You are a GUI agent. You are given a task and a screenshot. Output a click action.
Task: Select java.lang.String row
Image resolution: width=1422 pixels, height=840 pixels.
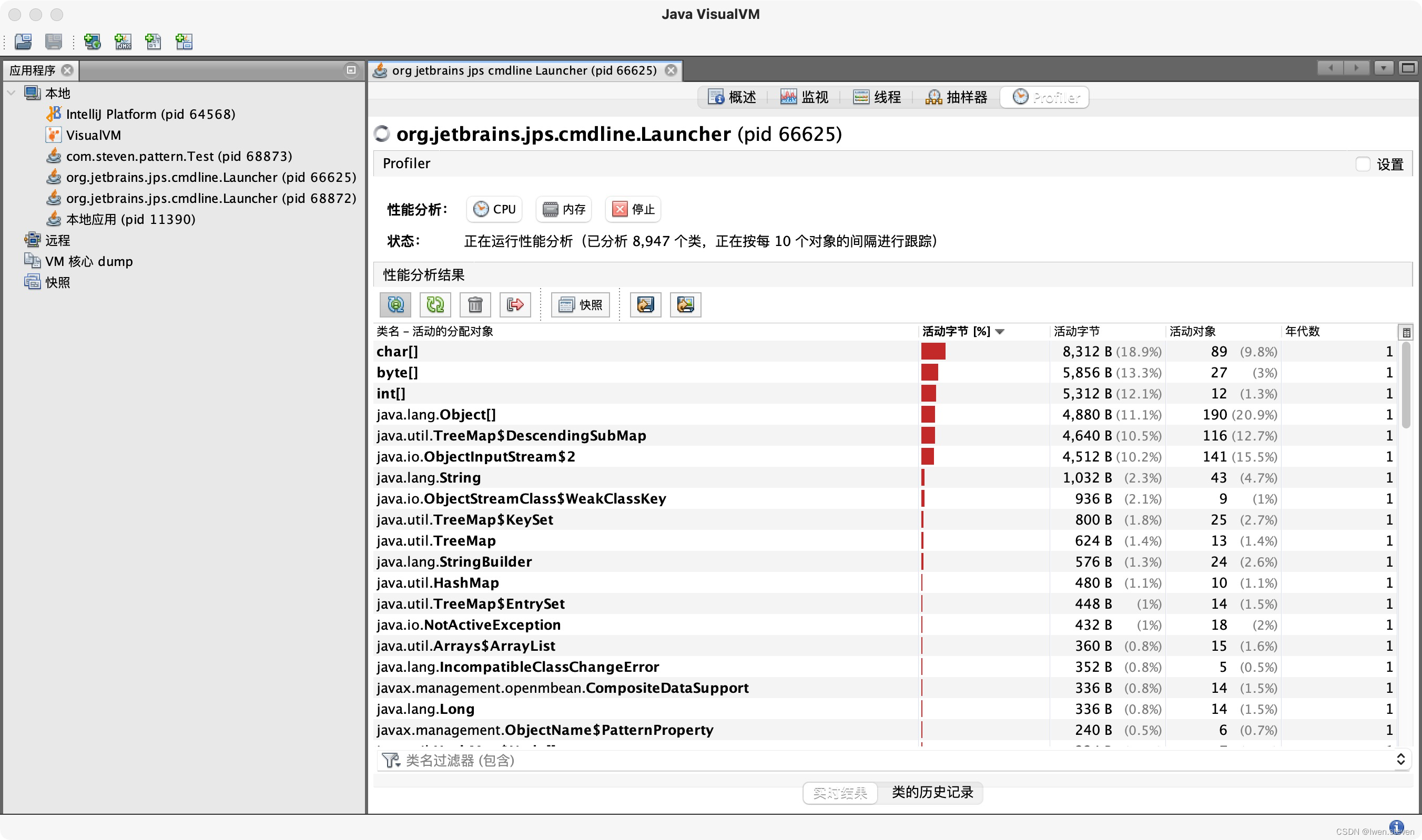click(885, 478)
